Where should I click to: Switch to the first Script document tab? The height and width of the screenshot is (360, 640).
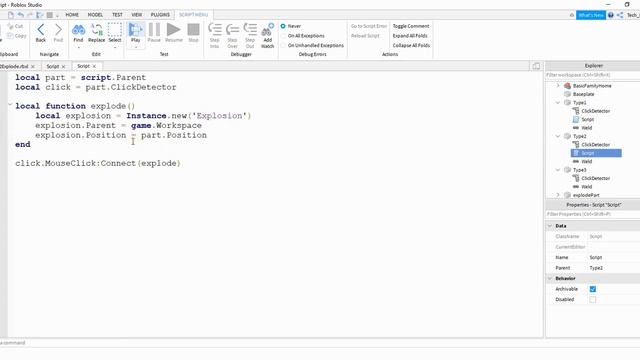click(52, 66)
